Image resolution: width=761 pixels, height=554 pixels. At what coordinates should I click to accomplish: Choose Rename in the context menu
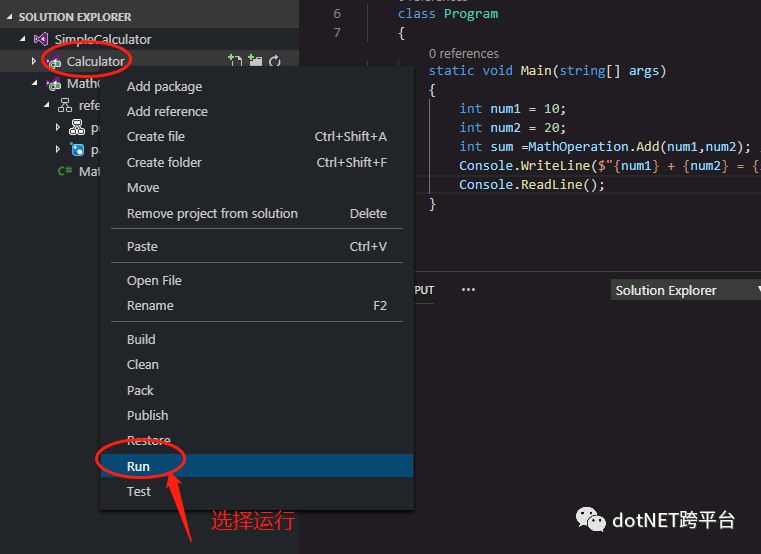coord(257,306)
